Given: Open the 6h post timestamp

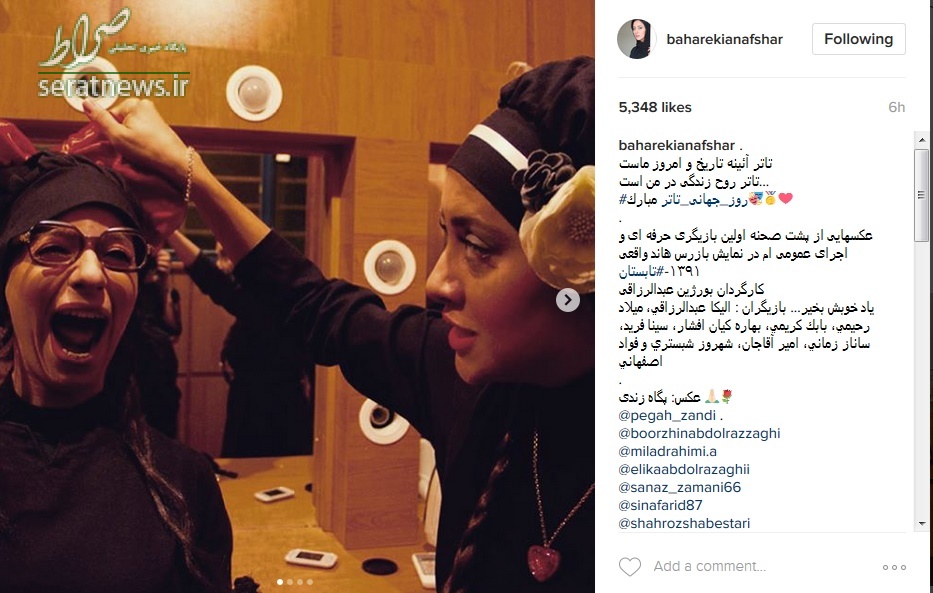Looking at the screenshot, I should [x=897, y=107].
